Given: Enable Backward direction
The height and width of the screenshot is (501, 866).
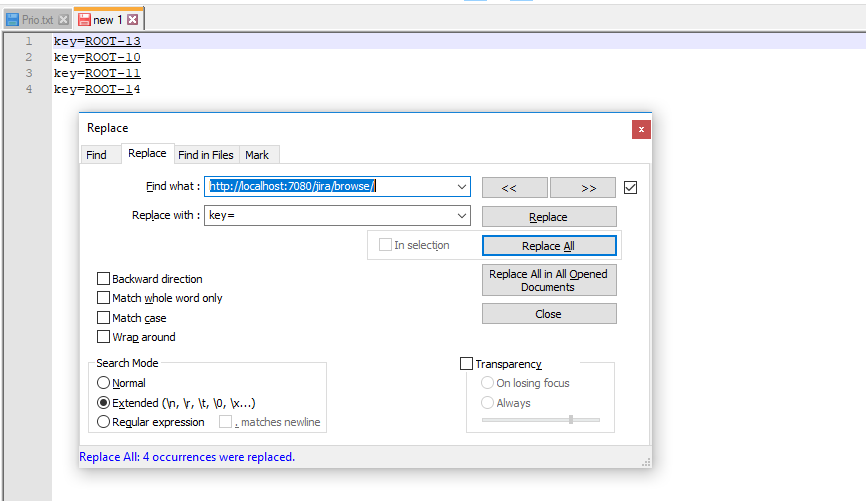Looking at the screenshot, I should click(x=103, y=278).
